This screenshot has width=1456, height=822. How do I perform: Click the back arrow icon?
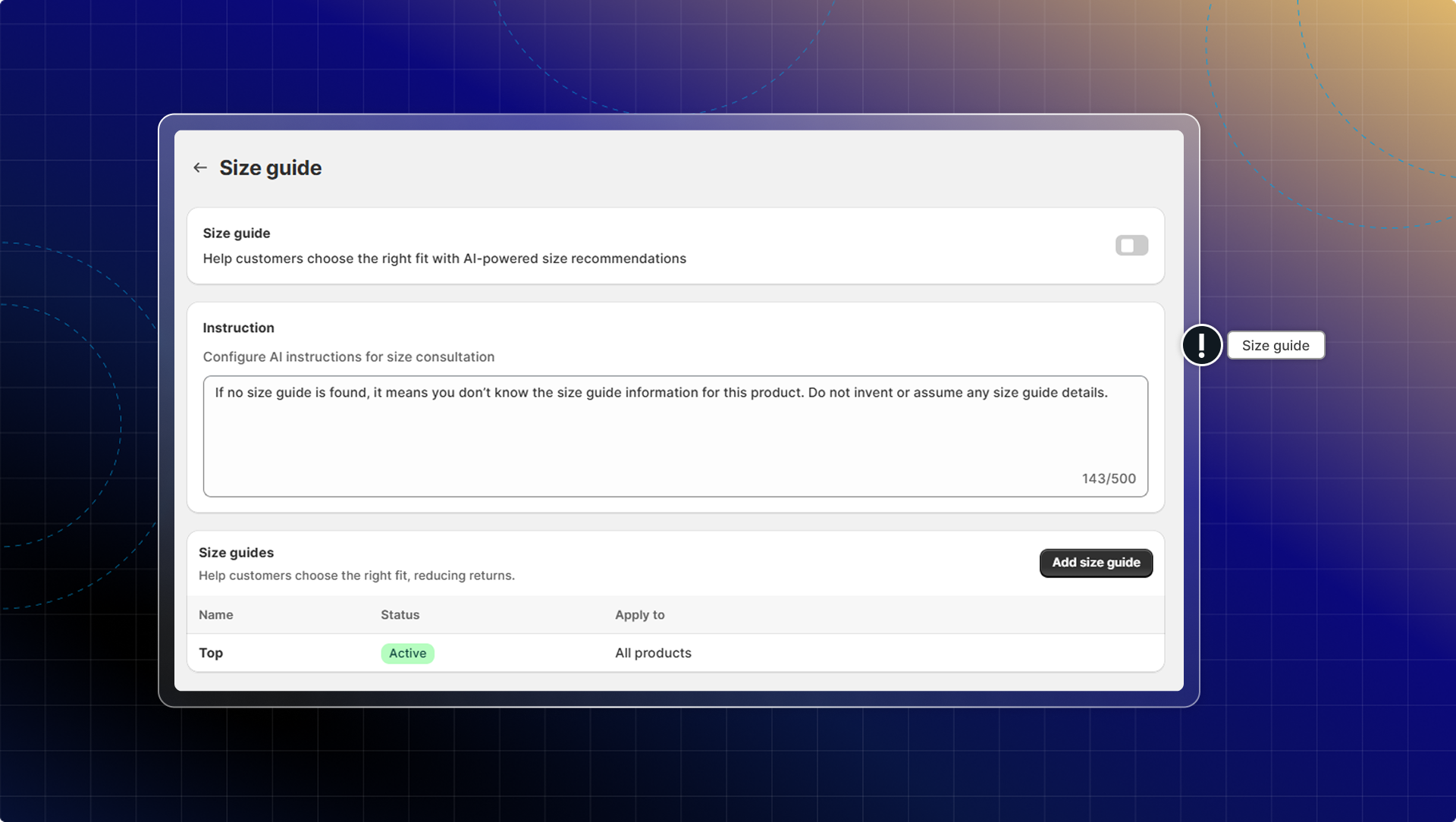[x=200, y=168]
